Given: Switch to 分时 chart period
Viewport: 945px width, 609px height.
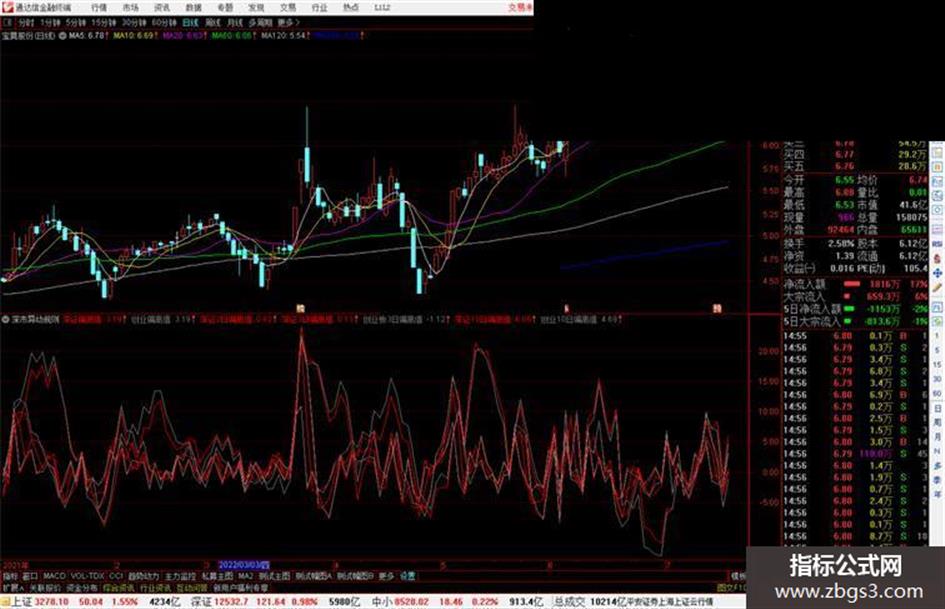Looking at the screenshot, I should click(x=26, y=23).
